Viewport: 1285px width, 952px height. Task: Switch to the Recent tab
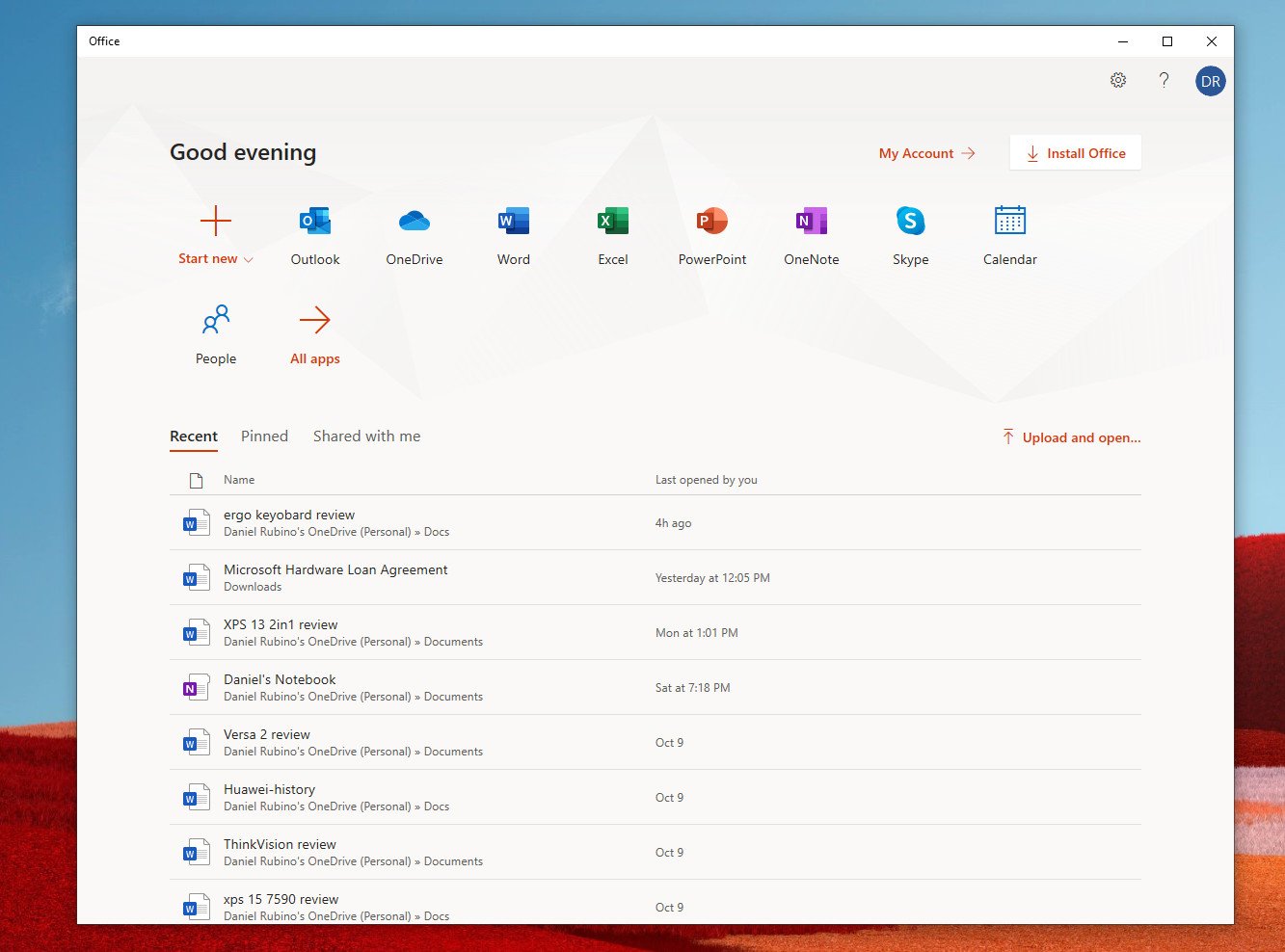click(x=194, y=436)
